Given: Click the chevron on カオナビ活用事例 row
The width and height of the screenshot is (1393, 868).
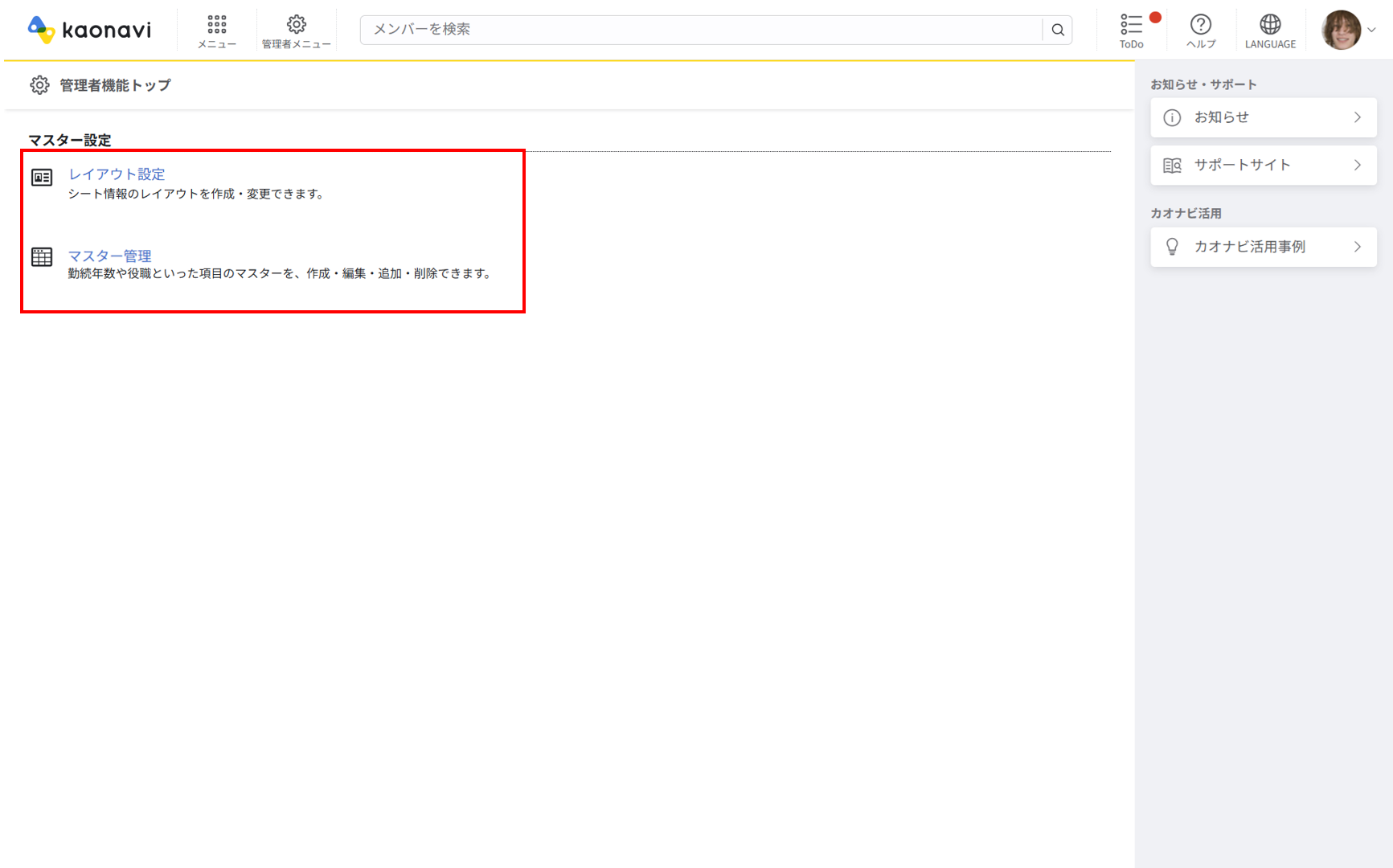Looking at the screenshot, I should point(1357,247).
